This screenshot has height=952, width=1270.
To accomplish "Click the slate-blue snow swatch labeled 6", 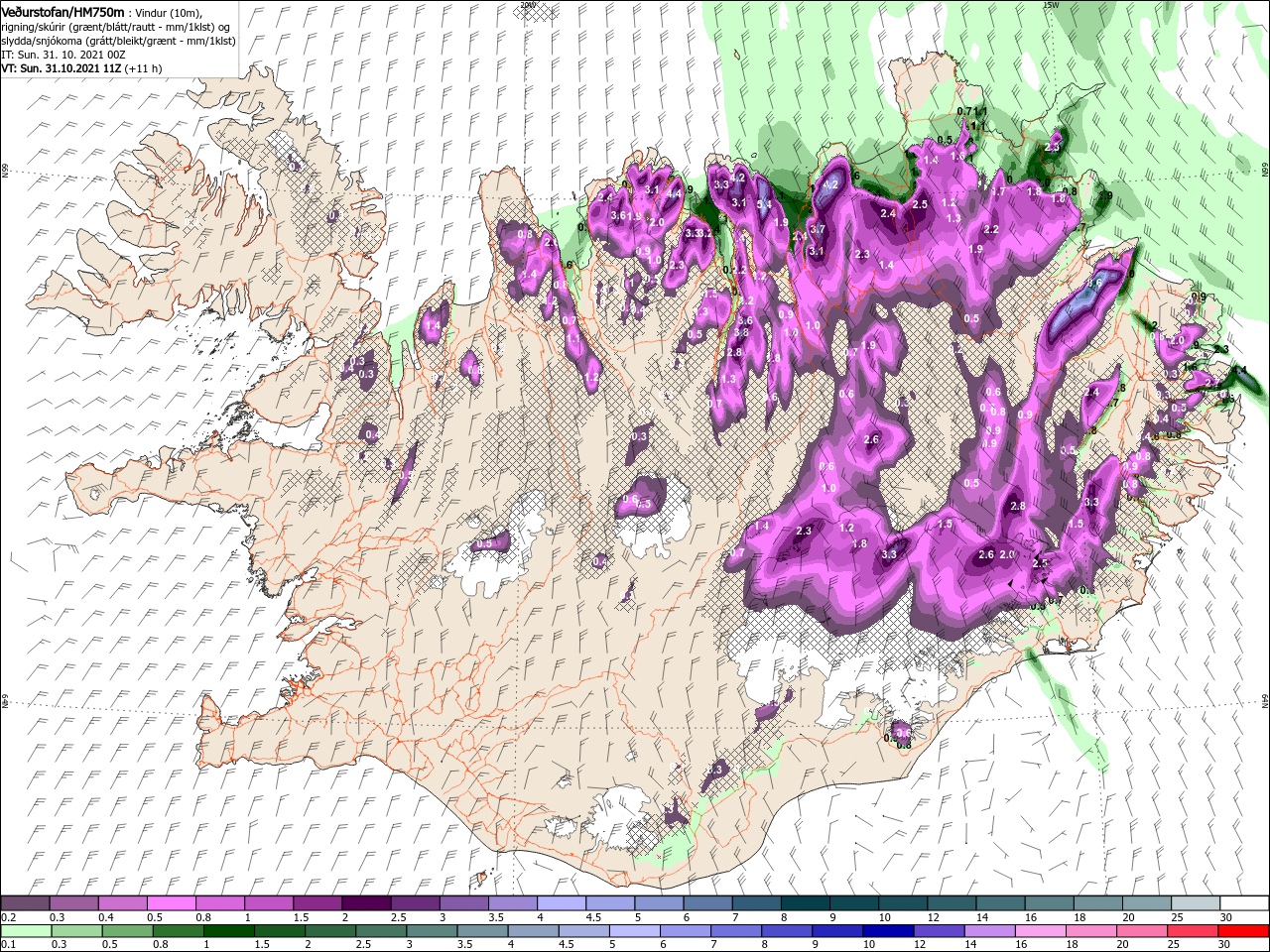I will pyautogui.click(x=705, y=903).
